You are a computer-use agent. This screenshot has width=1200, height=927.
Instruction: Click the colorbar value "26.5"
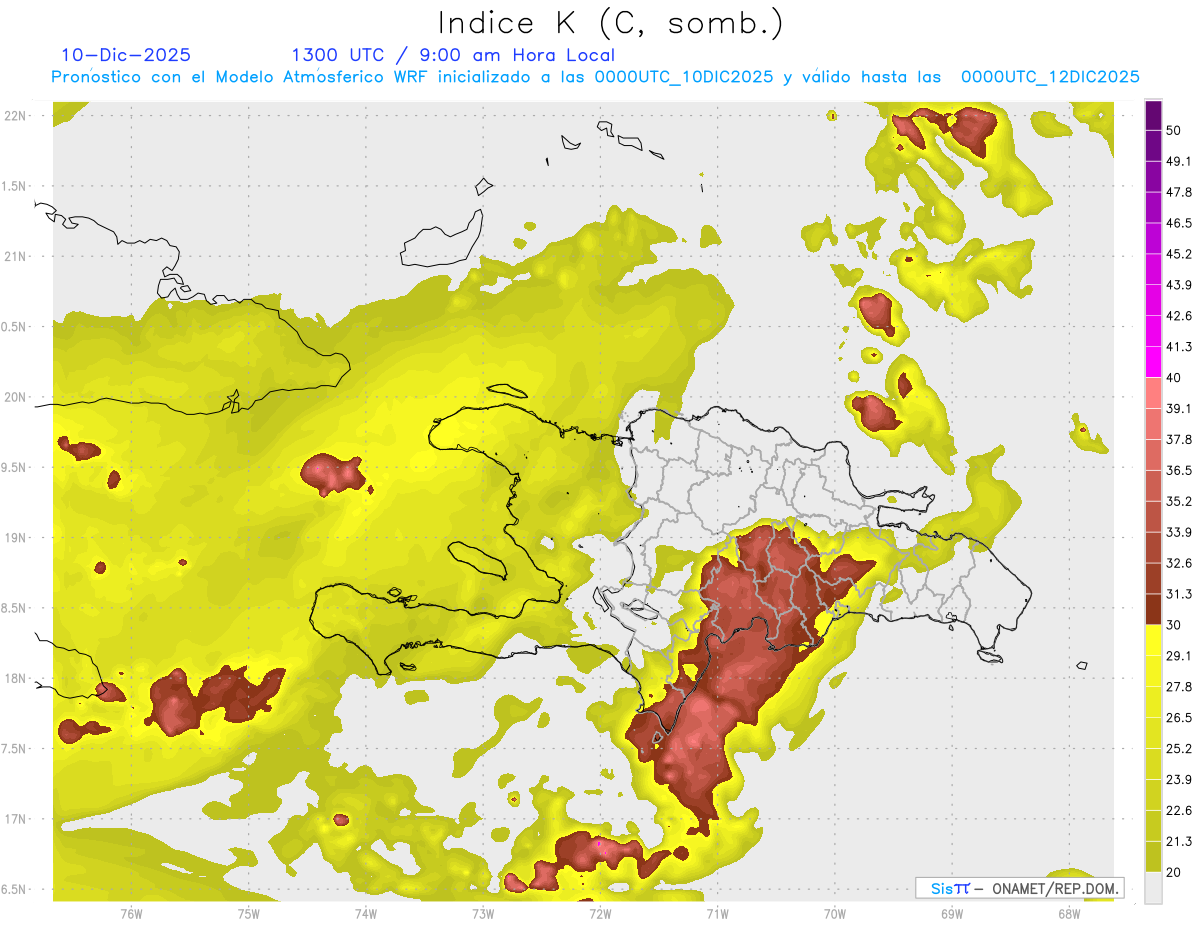tap(1180, 717)
